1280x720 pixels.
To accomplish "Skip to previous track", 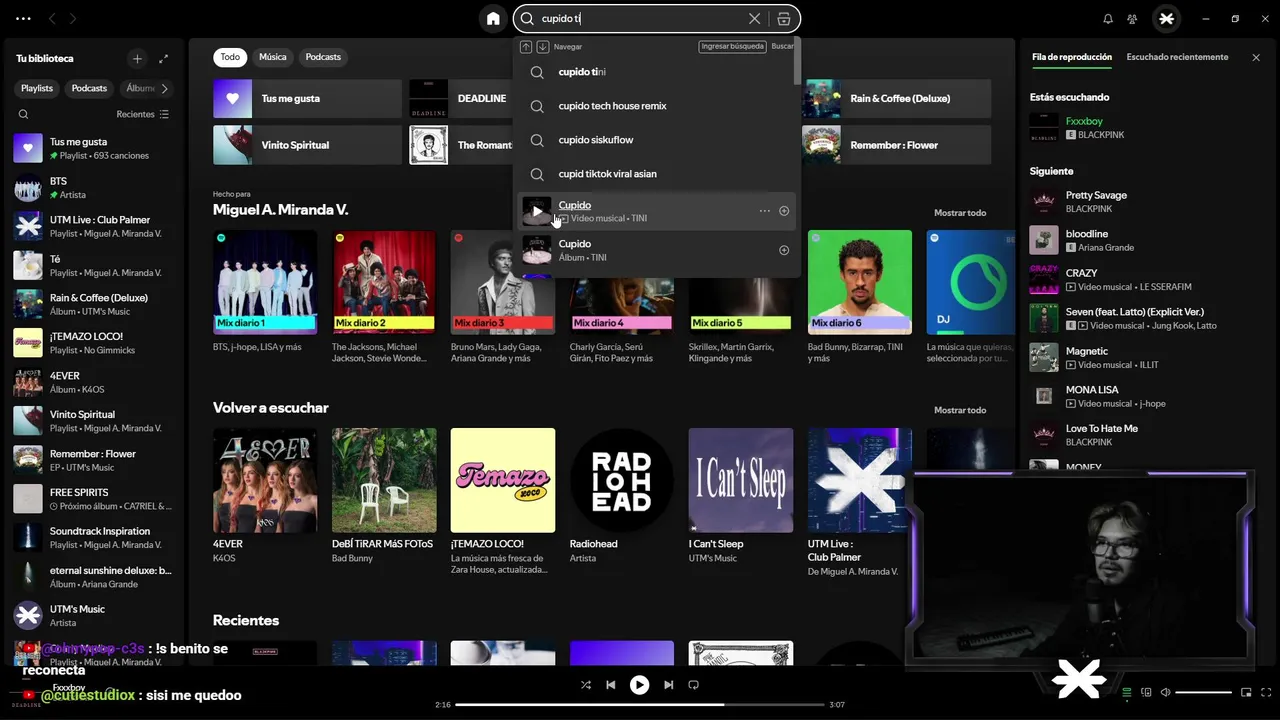I will pos(610,685).
